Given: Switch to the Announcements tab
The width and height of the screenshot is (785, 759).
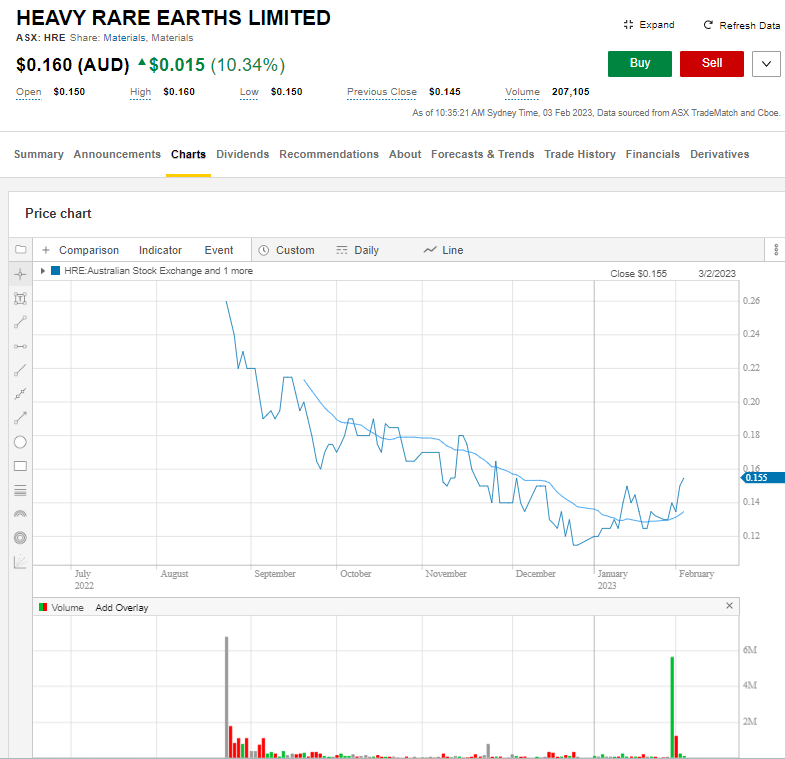Looking at the screenshot, I should [117, 154].
